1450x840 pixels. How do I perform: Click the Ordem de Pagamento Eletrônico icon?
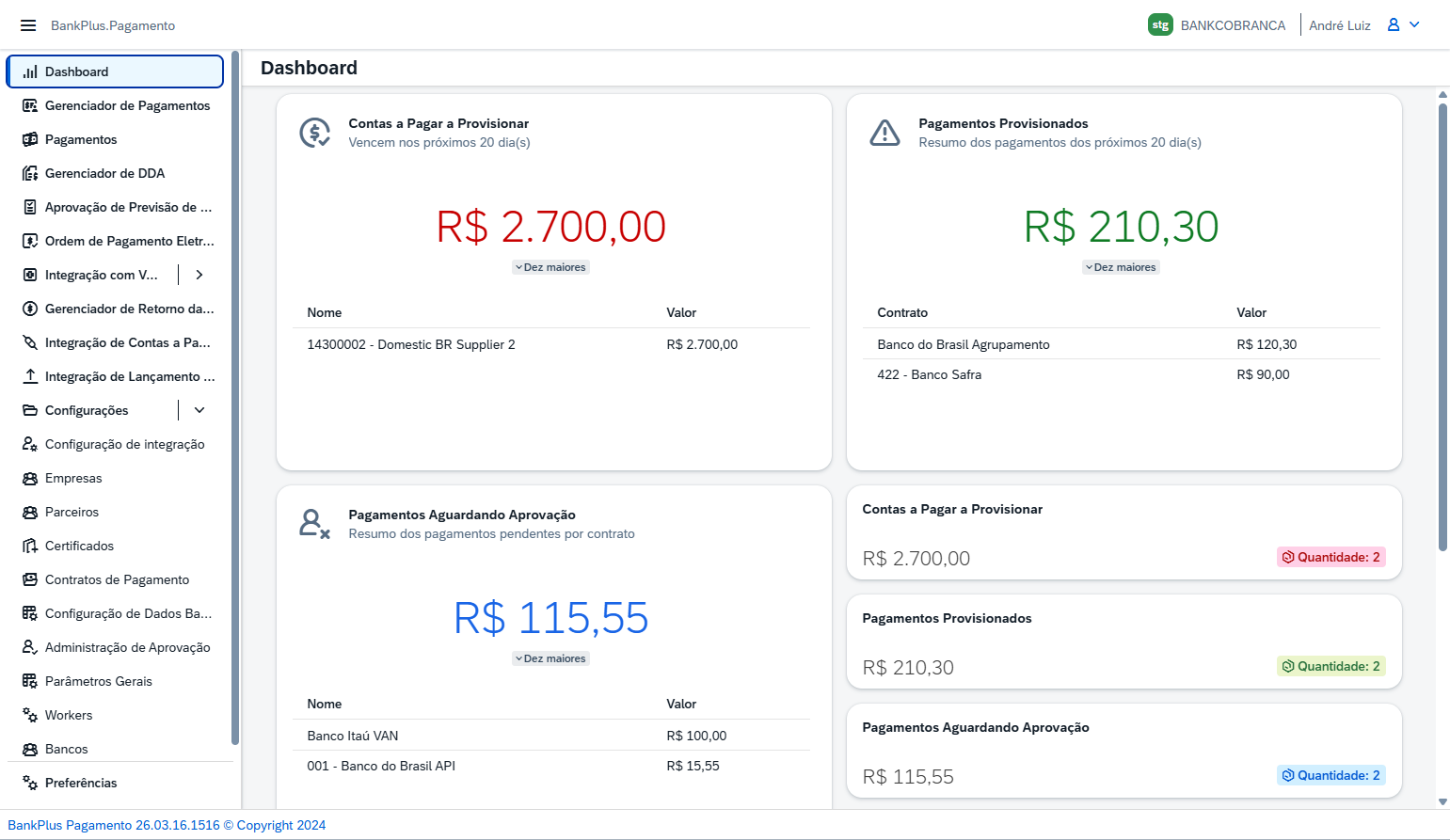[x=30, y=241]
